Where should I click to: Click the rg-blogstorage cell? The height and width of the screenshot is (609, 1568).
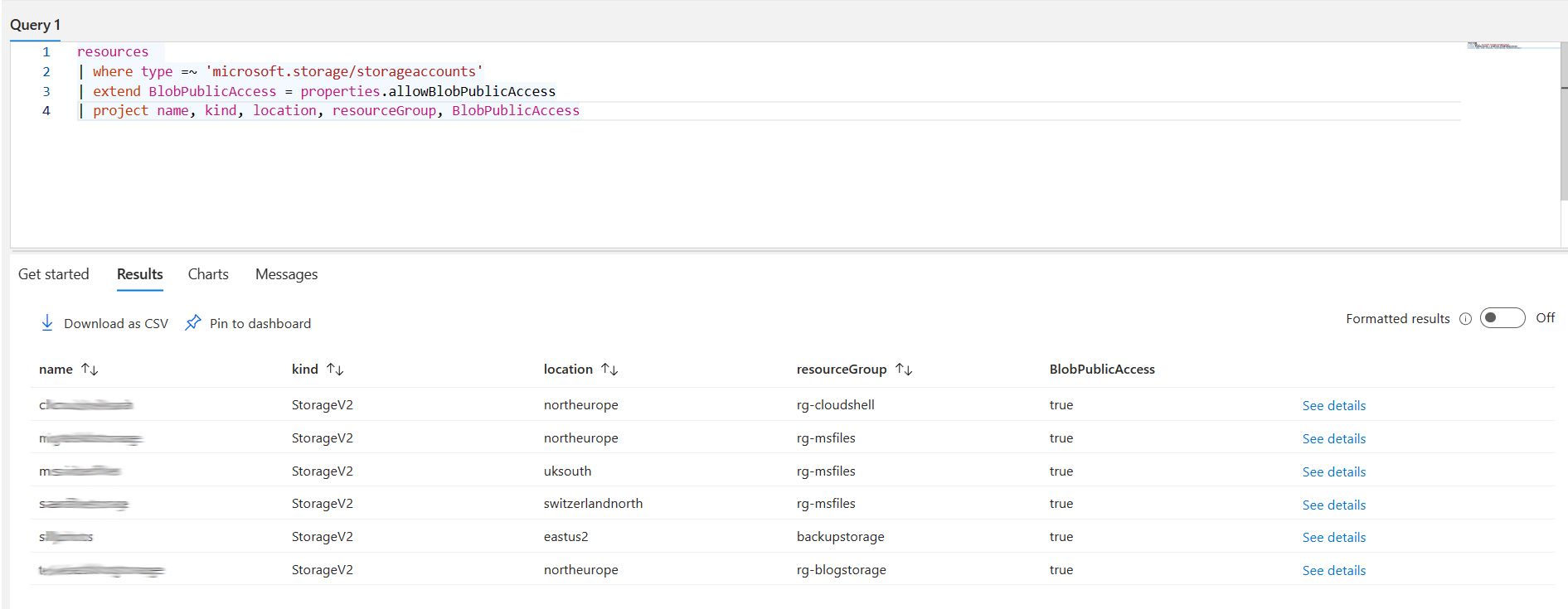[x=842, y=570]
